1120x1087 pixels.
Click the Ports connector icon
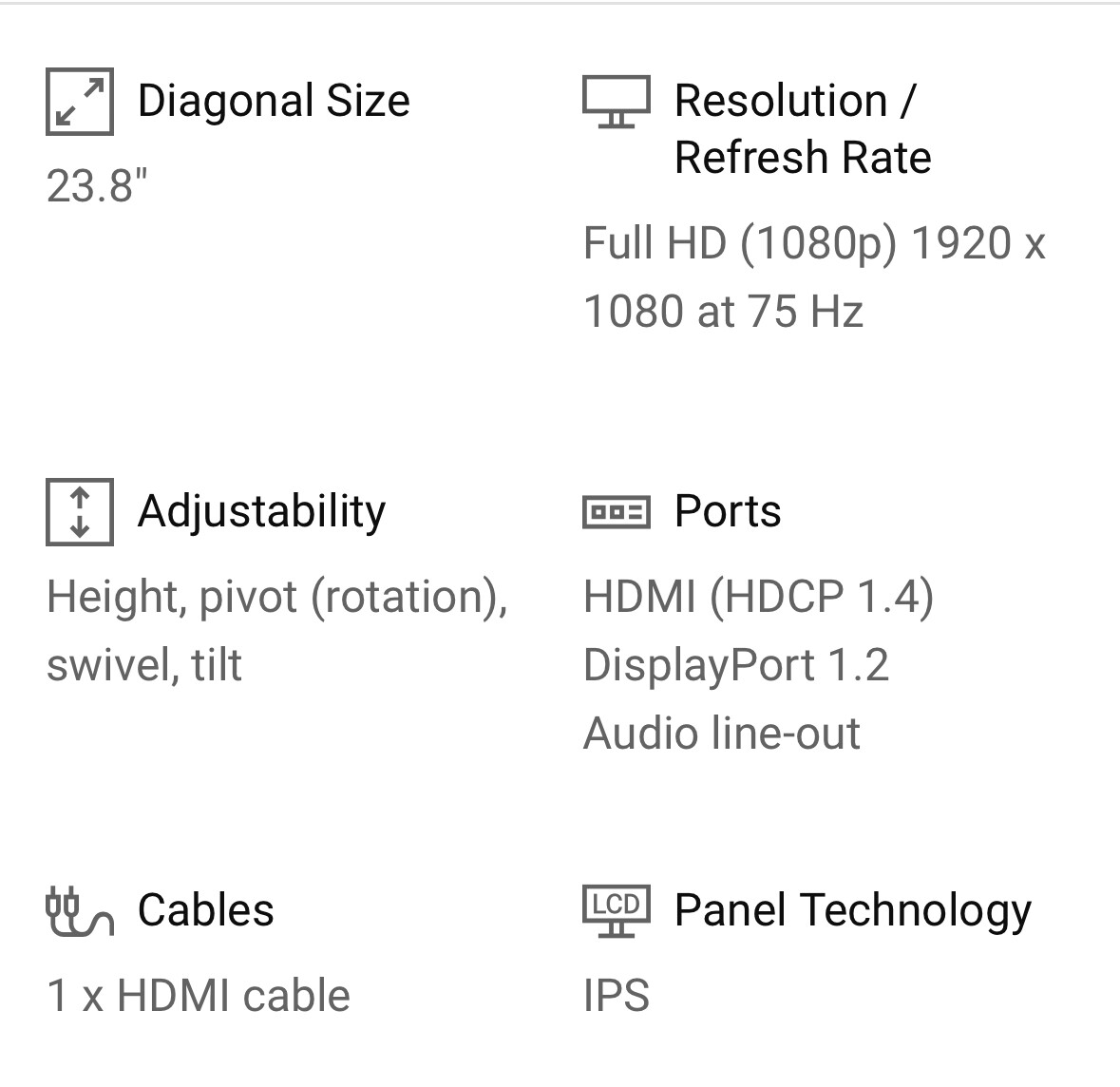pos(617,512)
